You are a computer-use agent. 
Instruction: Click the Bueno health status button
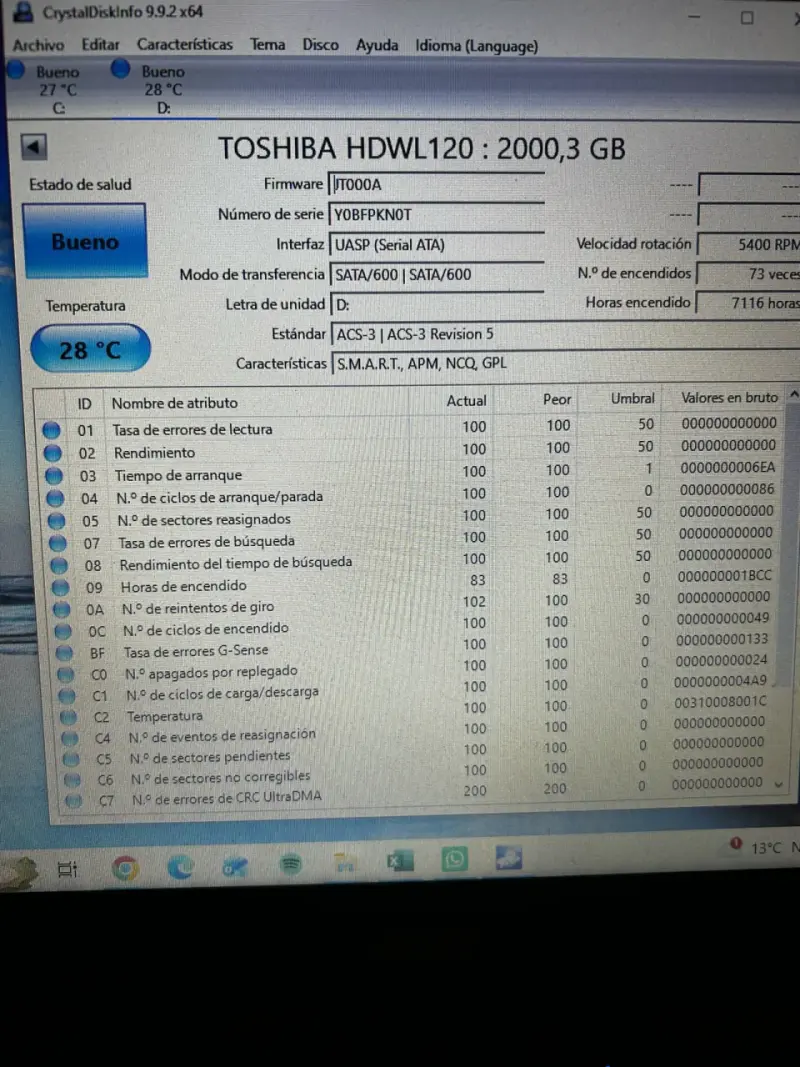[85, 241]
